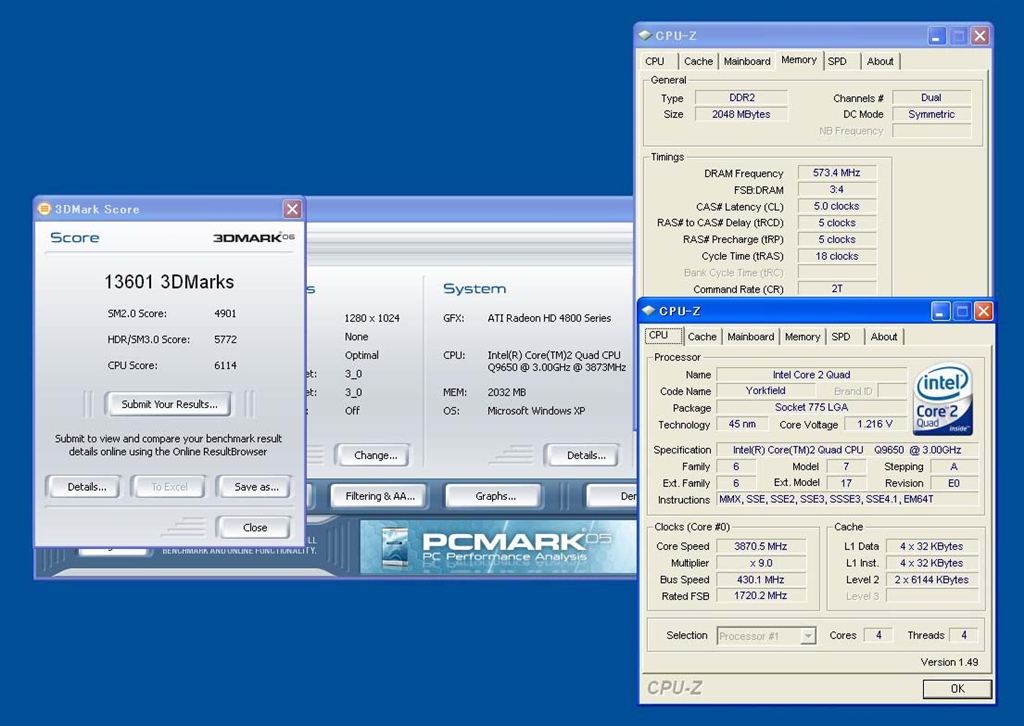This screenshot has width=1024, height=726.
Task: Click the OK button in CPU-Z
Action: (957, 689)
